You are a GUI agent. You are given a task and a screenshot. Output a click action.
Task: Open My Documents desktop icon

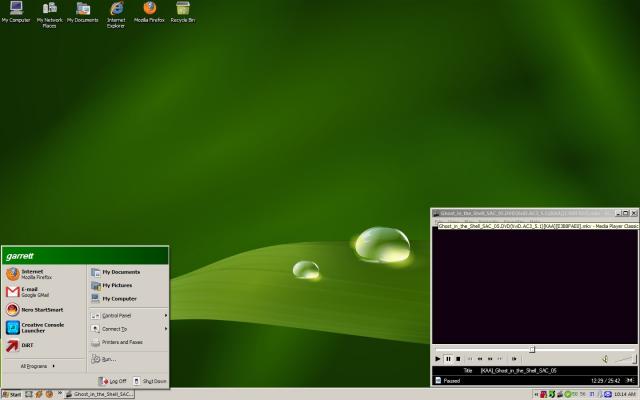point(83,11)
